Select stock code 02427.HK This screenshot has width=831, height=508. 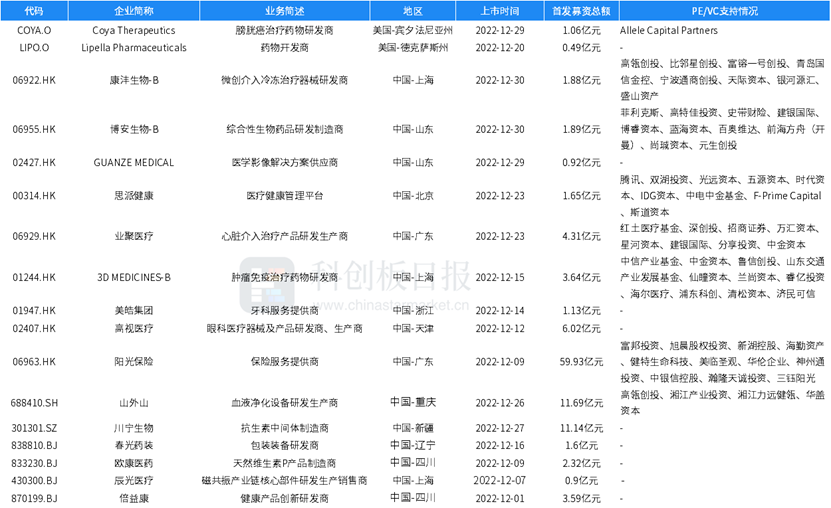pos(34,163)
